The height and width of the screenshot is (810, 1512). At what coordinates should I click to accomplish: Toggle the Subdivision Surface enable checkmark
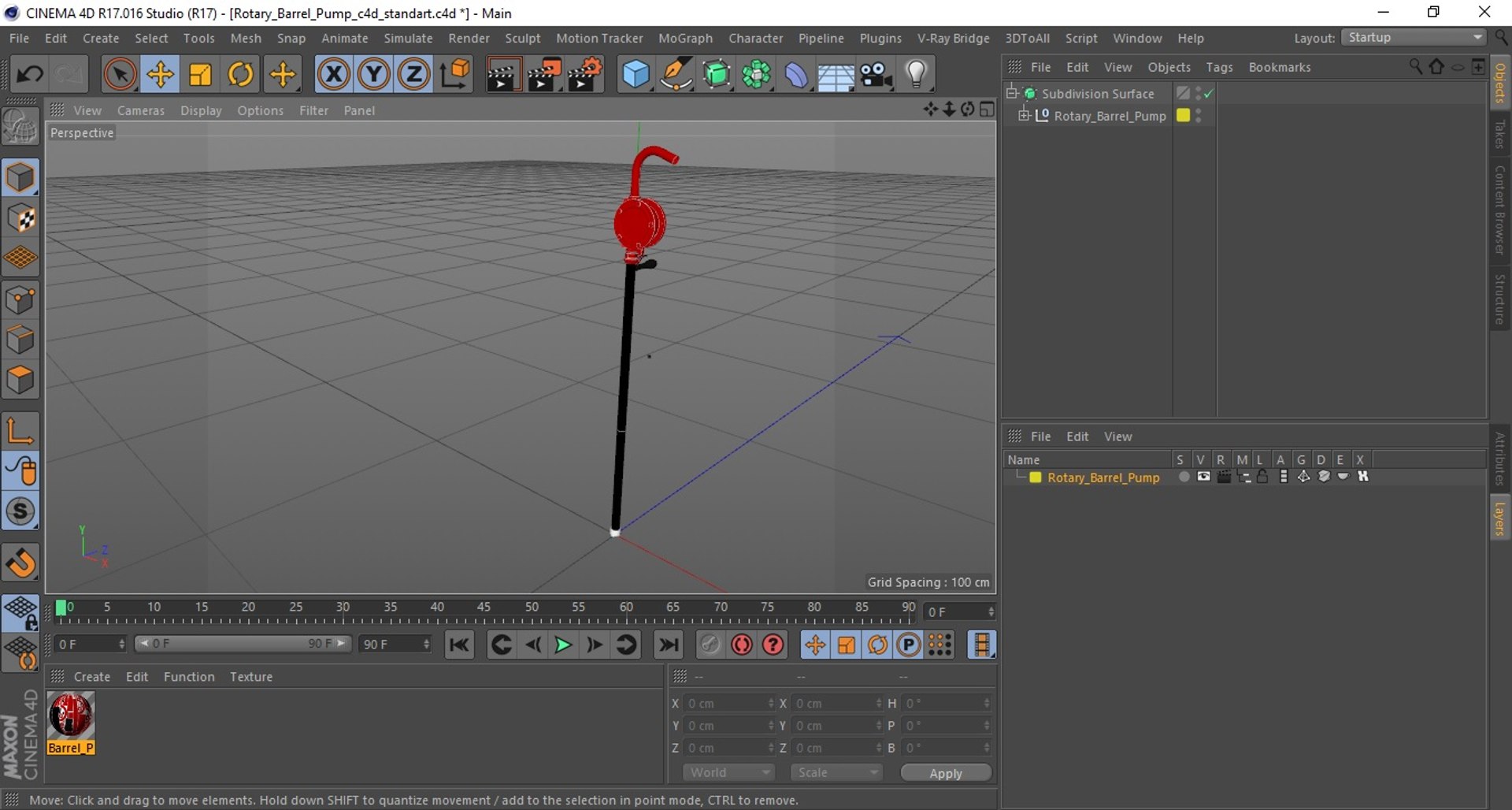(1209, 93)
